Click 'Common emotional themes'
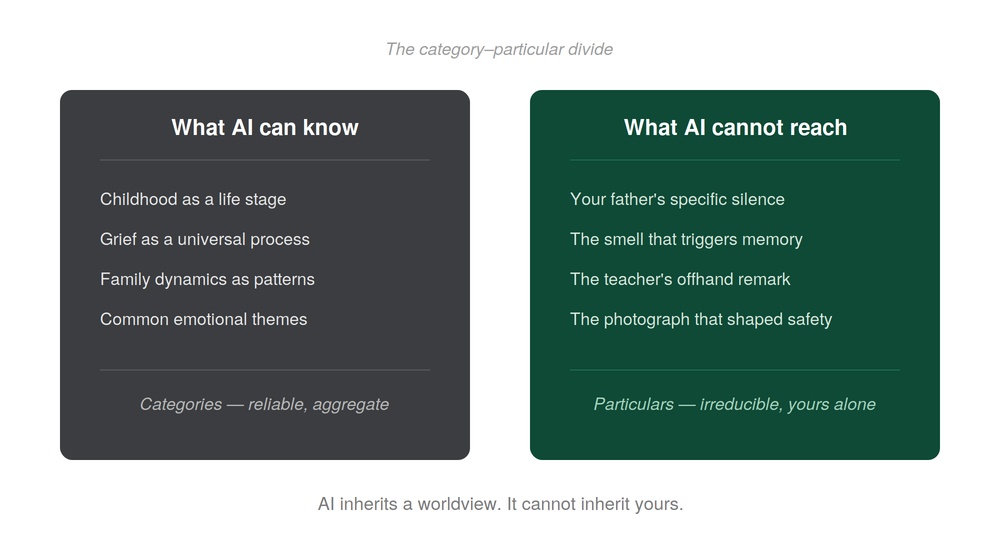Screen dimensions: 1000x560 [x=203, y=319]
